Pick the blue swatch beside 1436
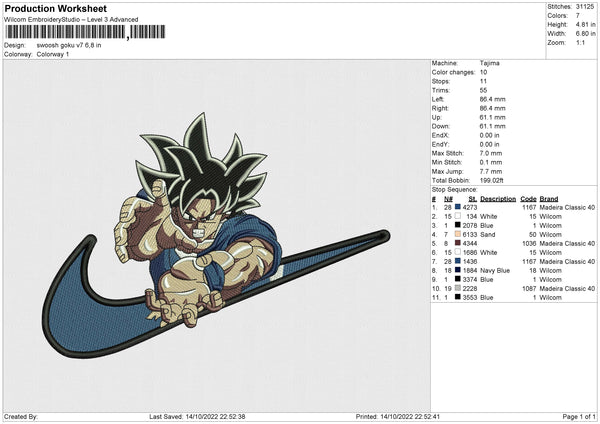Viewport: 600px width, 424px height. [x=458, y=261]
